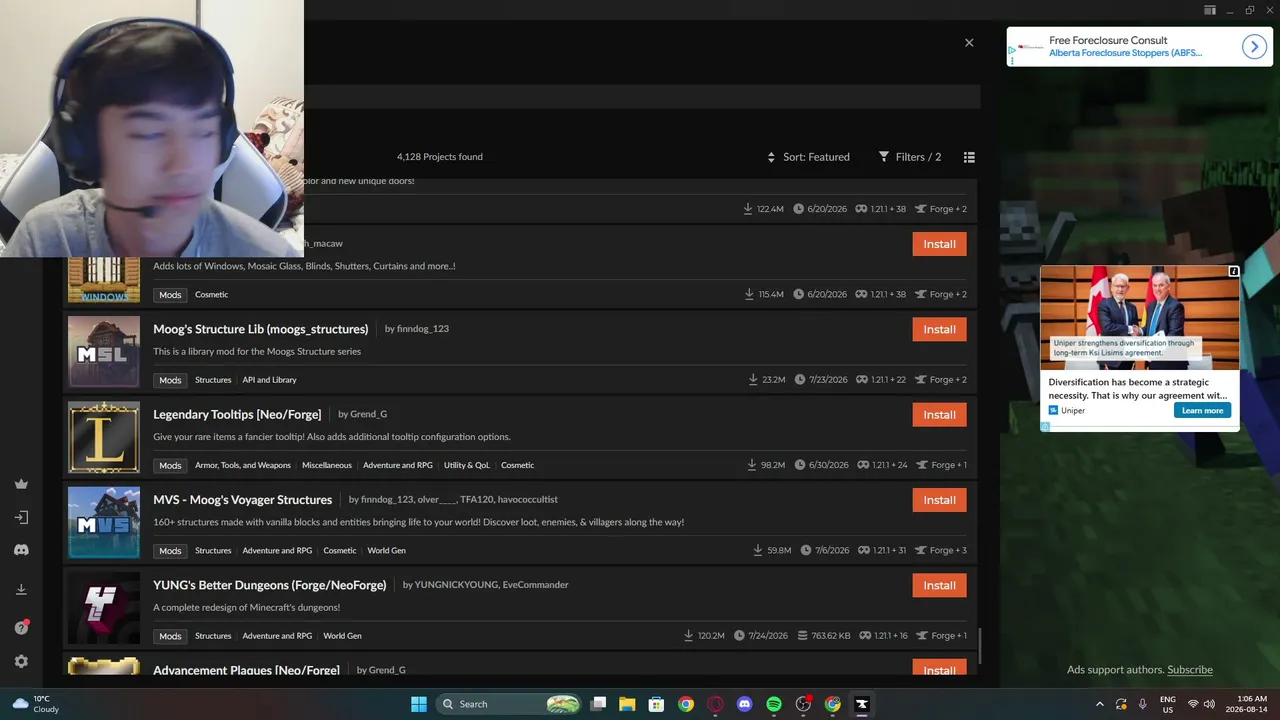This screenshot has width=1280, height=720.
Task: Open File Explorer from the taskbar
Action: click(627, 704)
